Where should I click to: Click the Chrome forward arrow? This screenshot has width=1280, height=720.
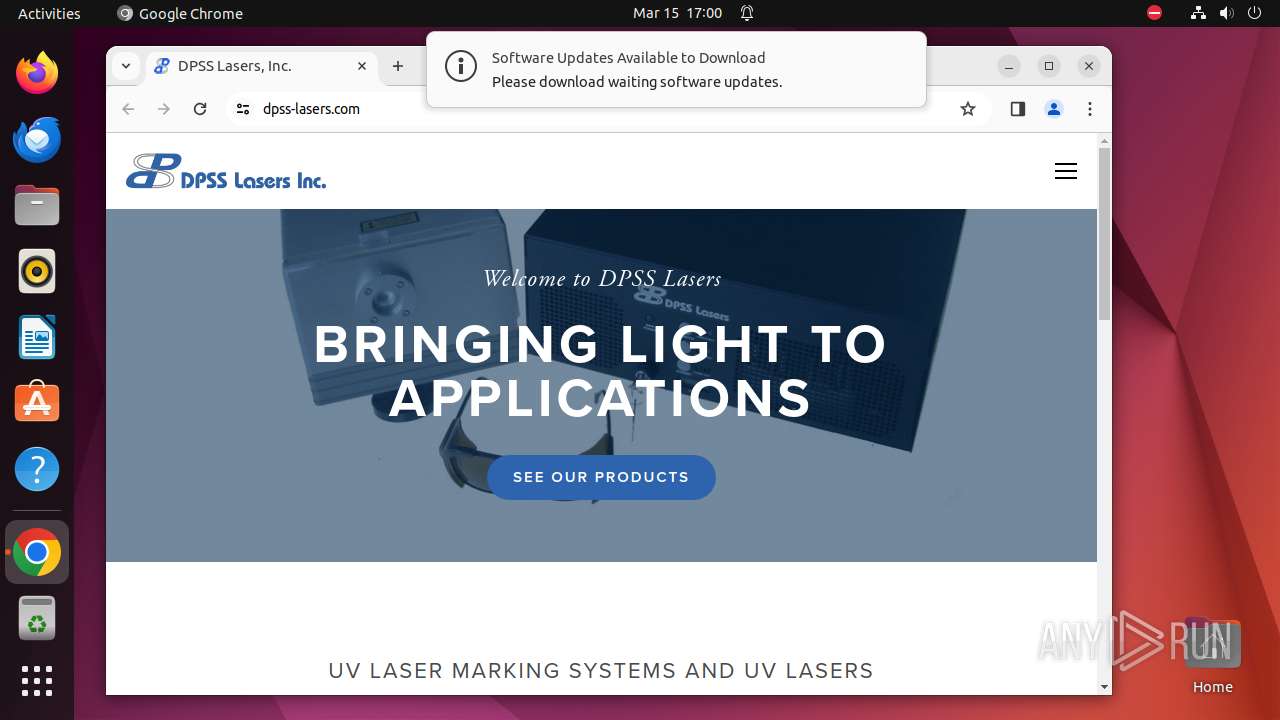(x=164, y=109)
